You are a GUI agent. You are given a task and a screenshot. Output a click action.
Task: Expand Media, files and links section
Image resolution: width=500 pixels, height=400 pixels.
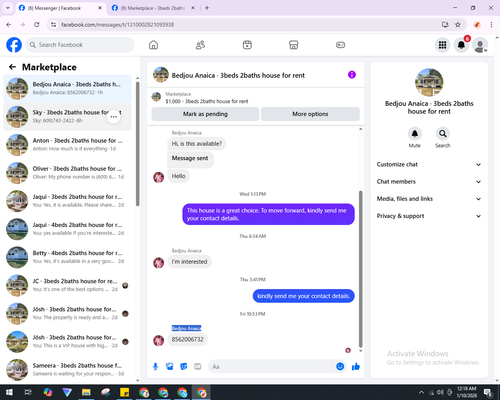pyautogui.click(x=429, y=199)
